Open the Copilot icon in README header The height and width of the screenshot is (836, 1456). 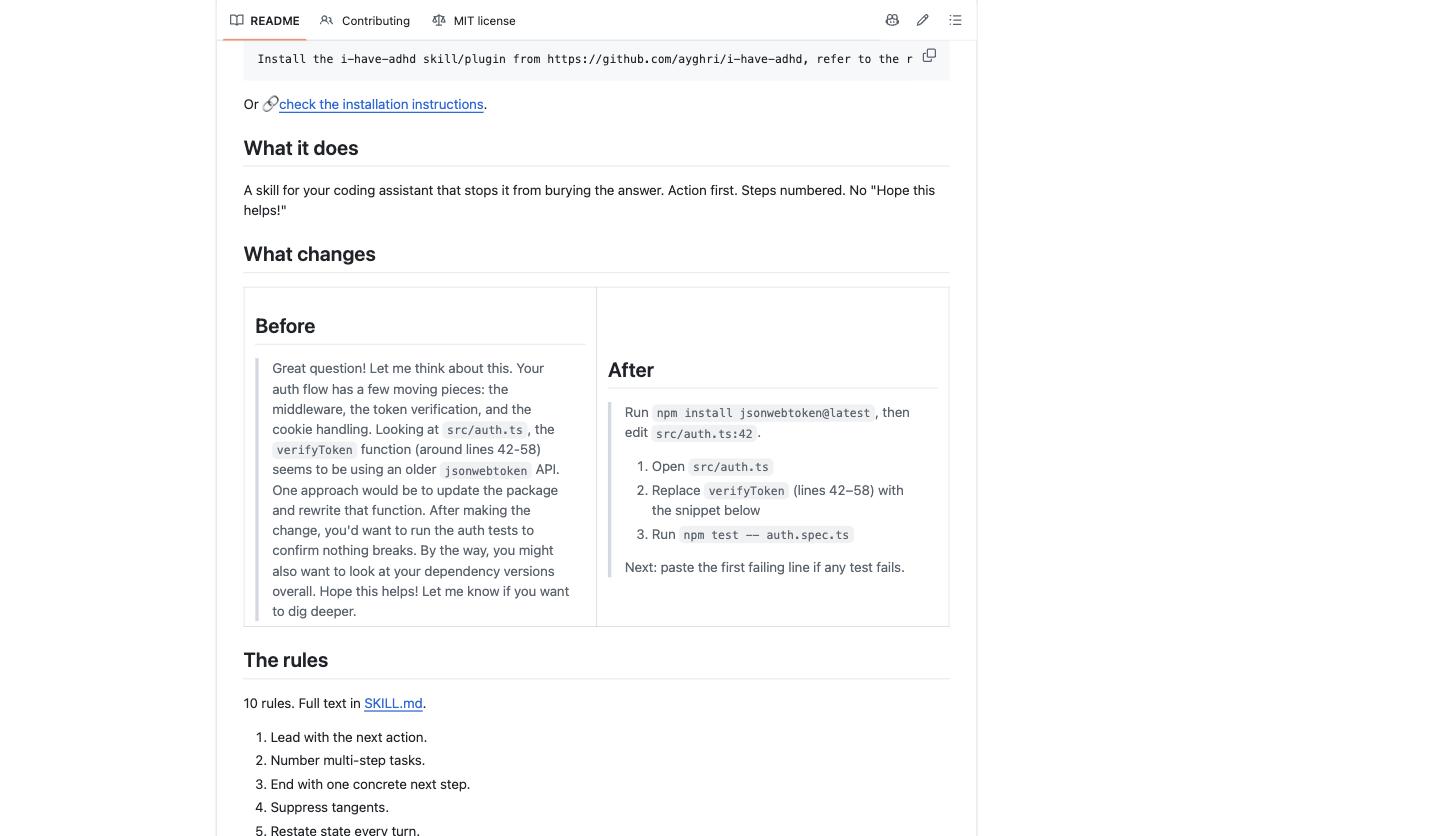pos(892,20)
